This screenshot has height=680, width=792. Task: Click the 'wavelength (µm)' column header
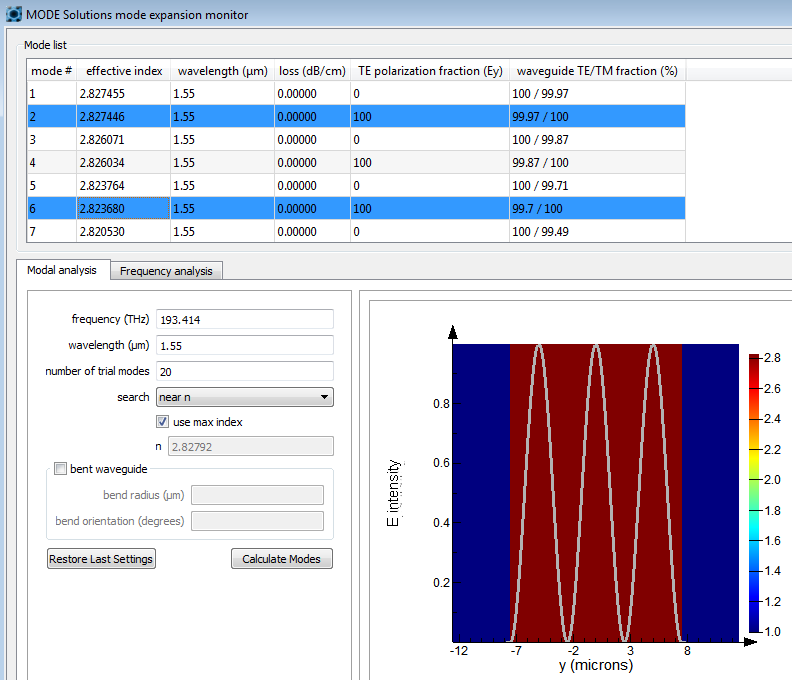(222, 71)
